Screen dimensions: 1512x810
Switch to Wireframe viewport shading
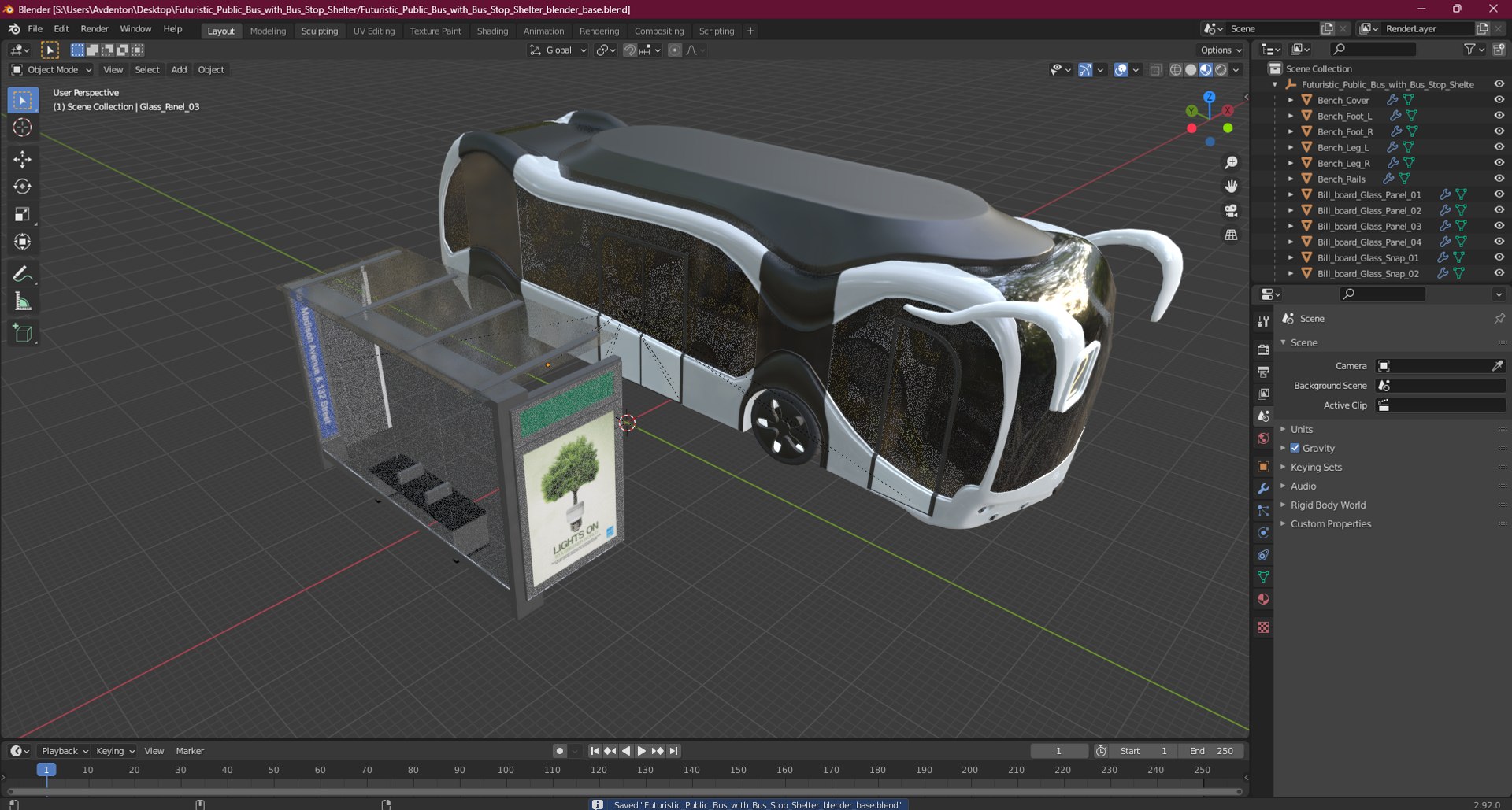point(1176,70)
